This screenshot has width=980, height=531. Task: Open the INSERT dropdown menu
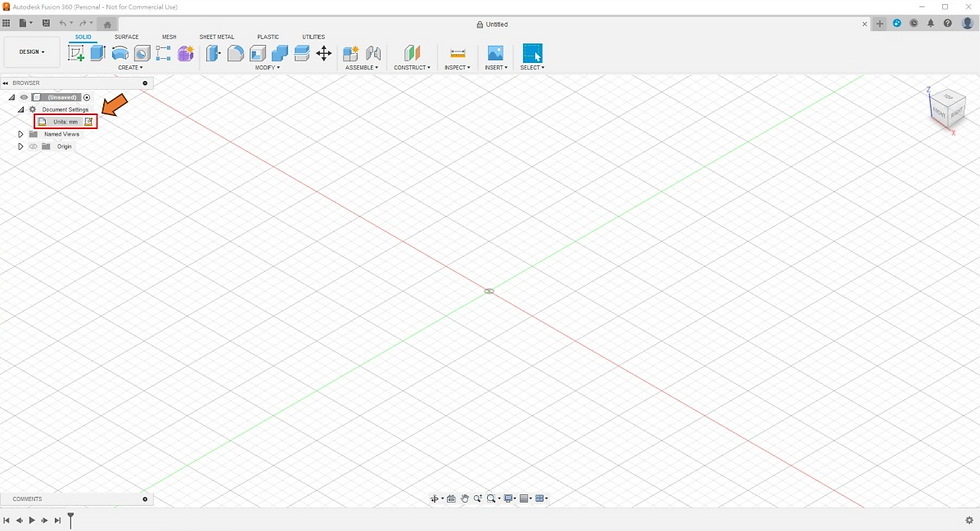click(x=496, y=67)
